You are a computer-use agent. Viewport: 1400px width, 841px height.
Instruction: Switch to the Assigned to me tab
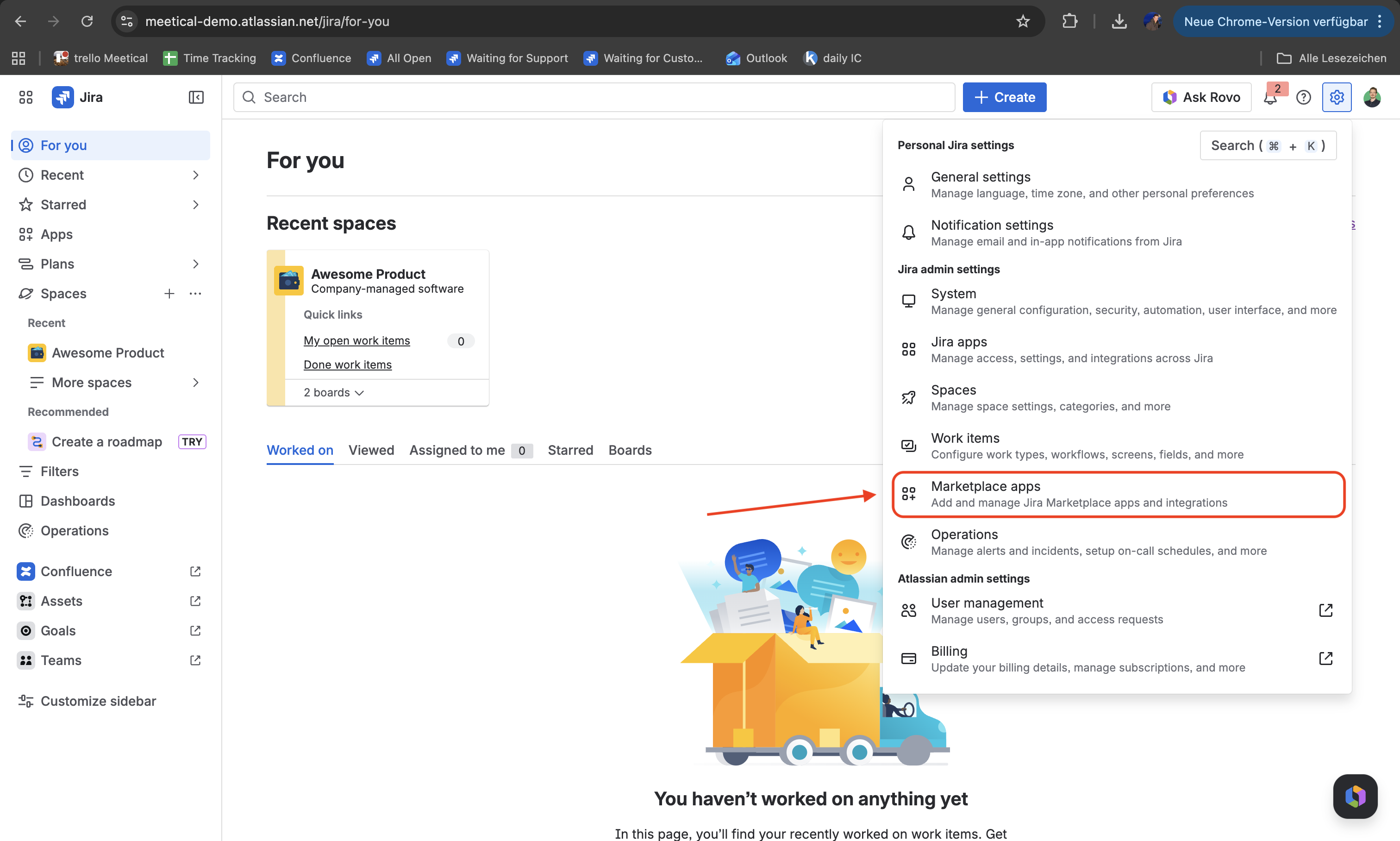coord(471,451)
